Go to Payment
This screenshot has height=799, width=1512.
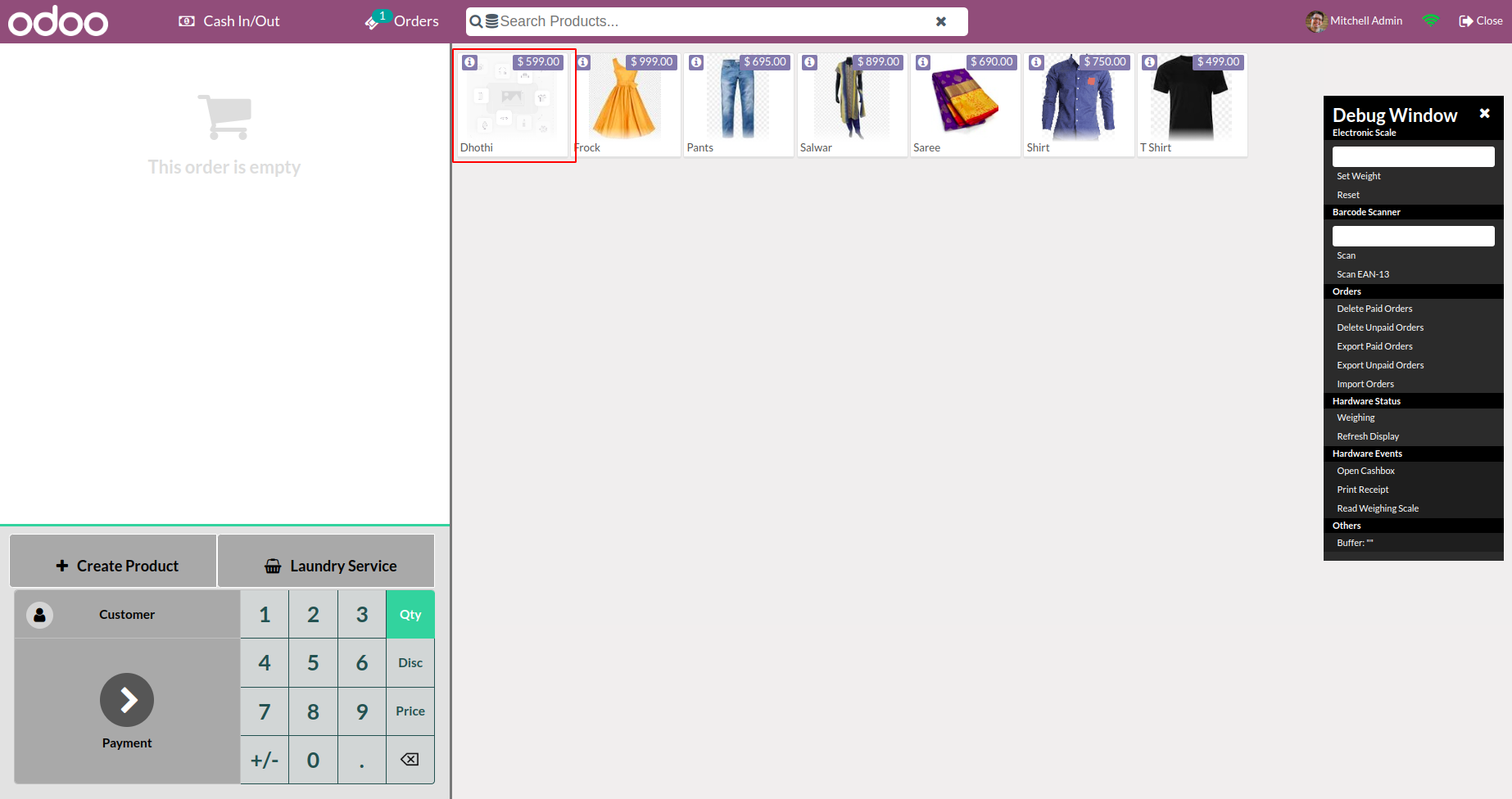point(127,711)
